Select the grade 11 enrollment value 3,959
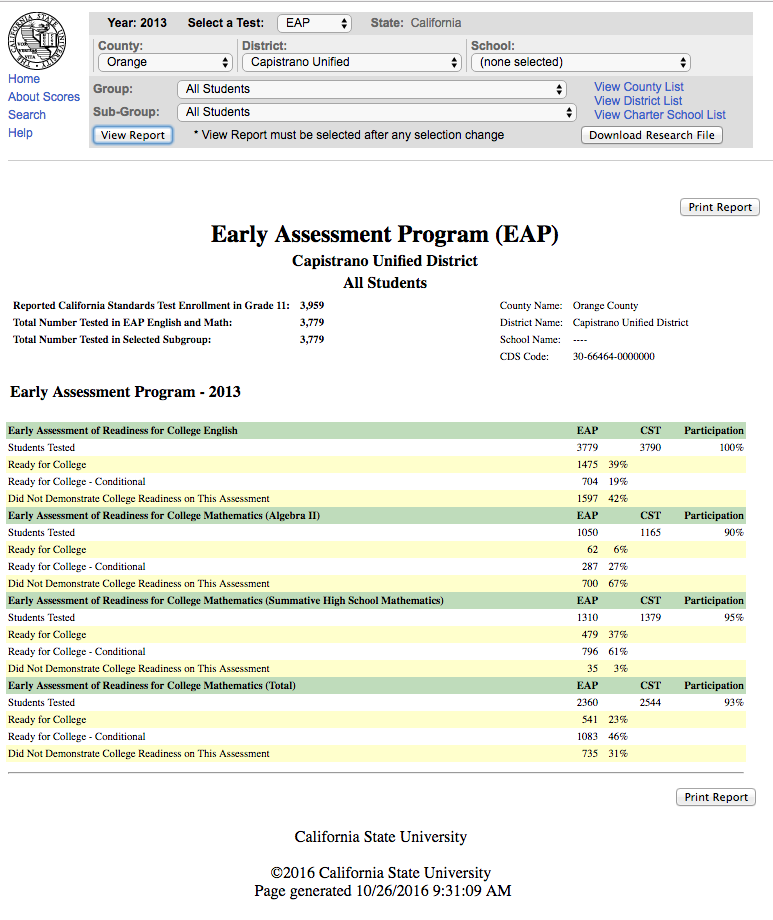The image size is (773, 920). (x=312, y=305)
